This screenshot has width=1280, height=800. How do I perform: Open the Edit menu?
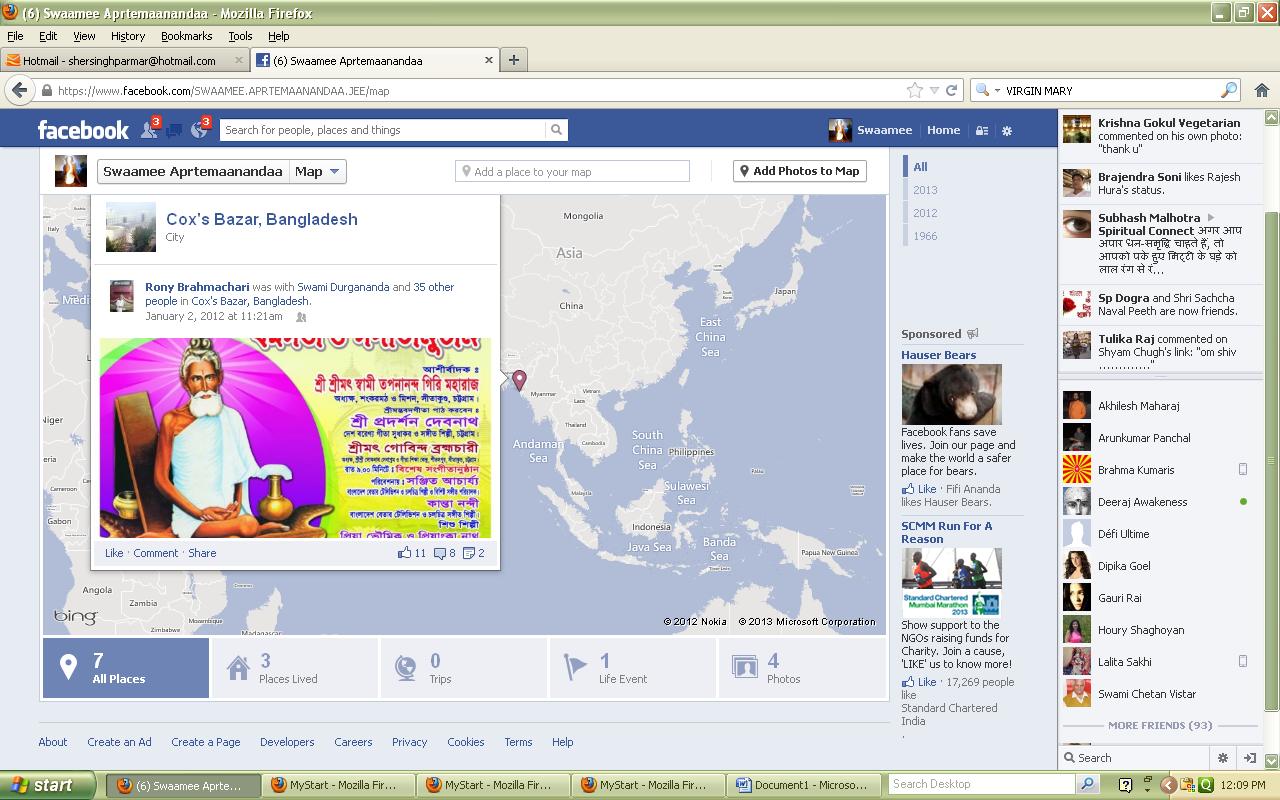click(x=48, y=36)
